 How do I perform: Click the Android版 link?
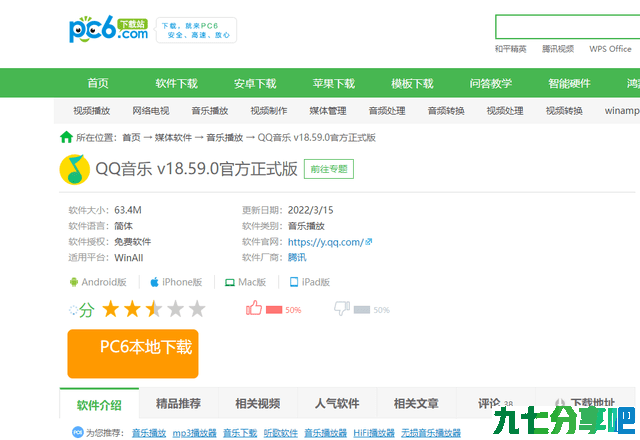[104, 282]
